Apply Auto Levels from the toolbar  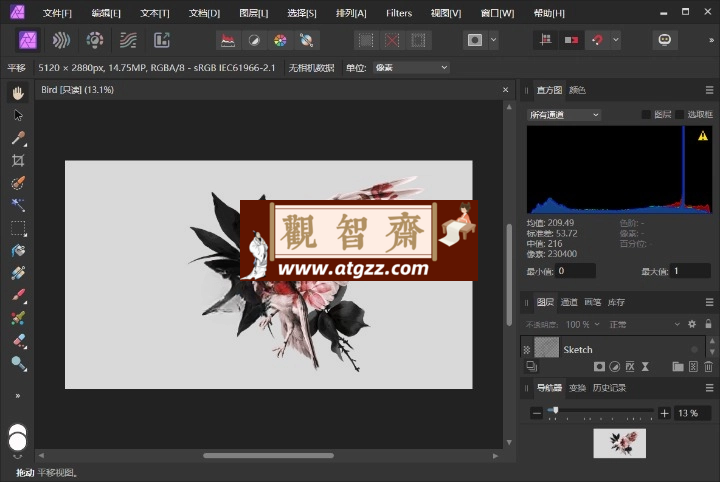pos(228,40)
